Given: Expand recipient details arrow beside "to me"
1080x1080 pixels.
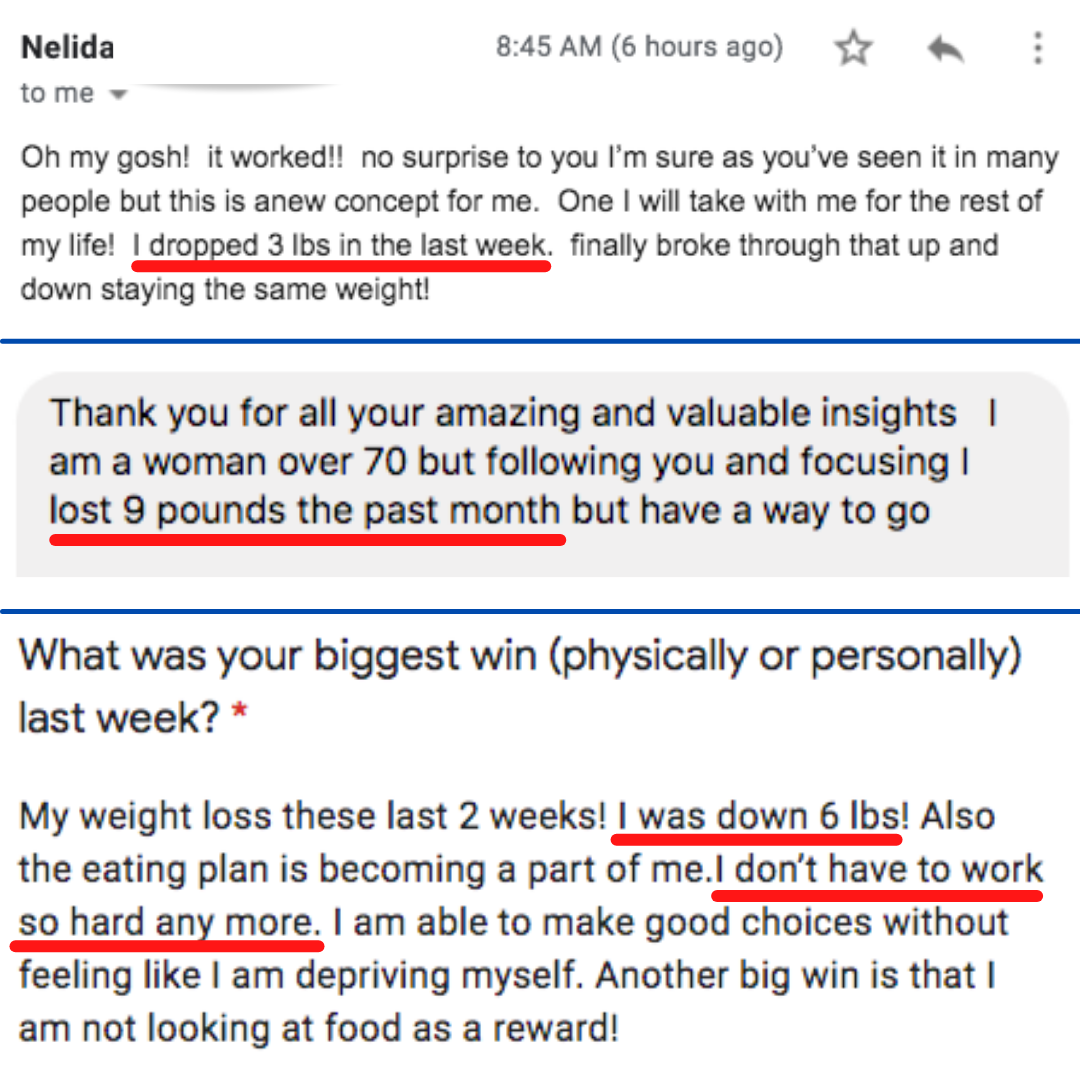Looking at the screenshot, I should coord(118,94).
